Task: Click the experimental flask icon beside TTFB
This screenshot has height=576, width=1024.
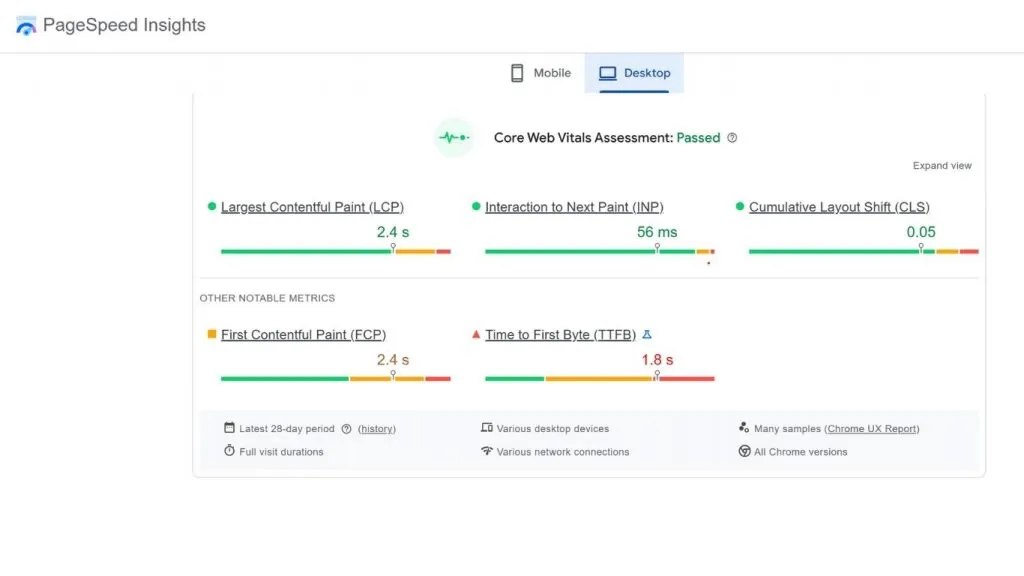Action: pyautogui.click(x=647, y=334)
